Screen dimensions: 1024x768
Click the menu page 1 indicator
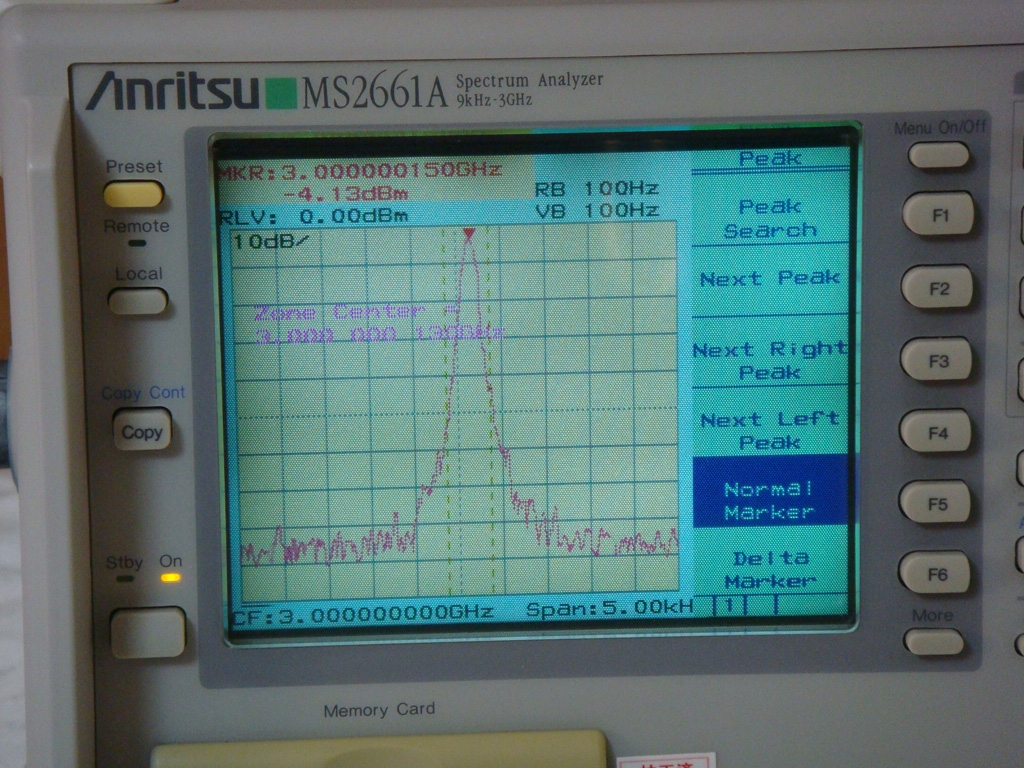coord(728,605)
